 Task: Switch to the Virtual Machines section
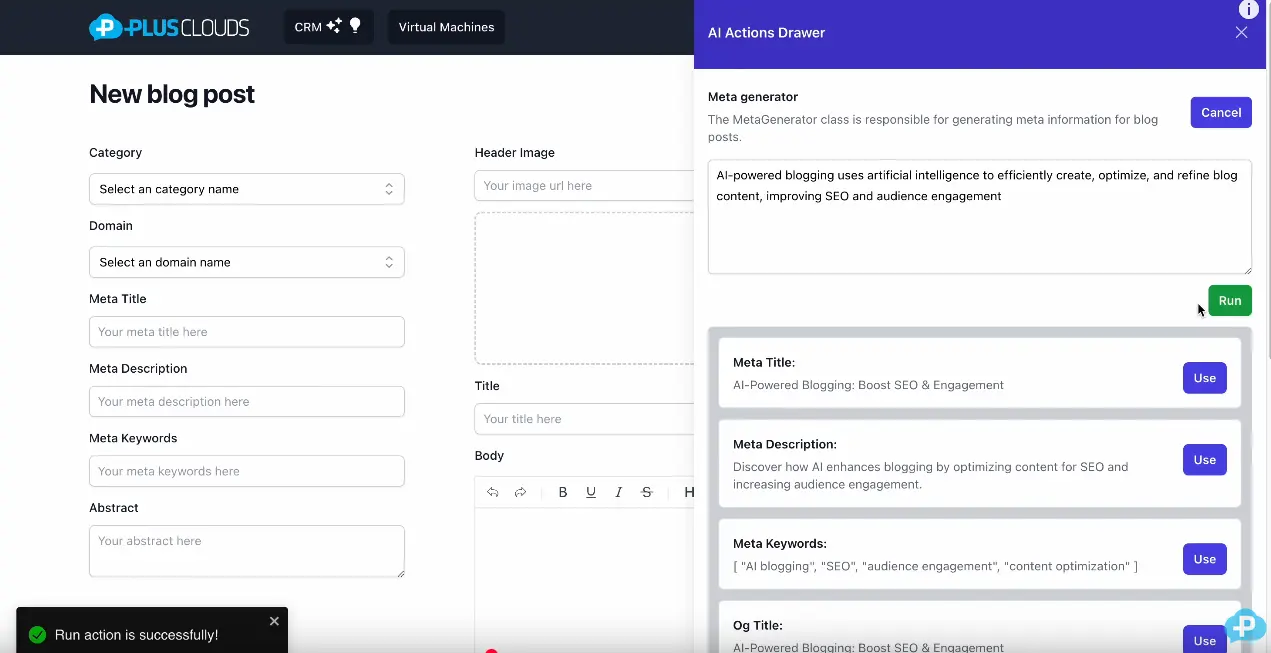tap(446, 27)
